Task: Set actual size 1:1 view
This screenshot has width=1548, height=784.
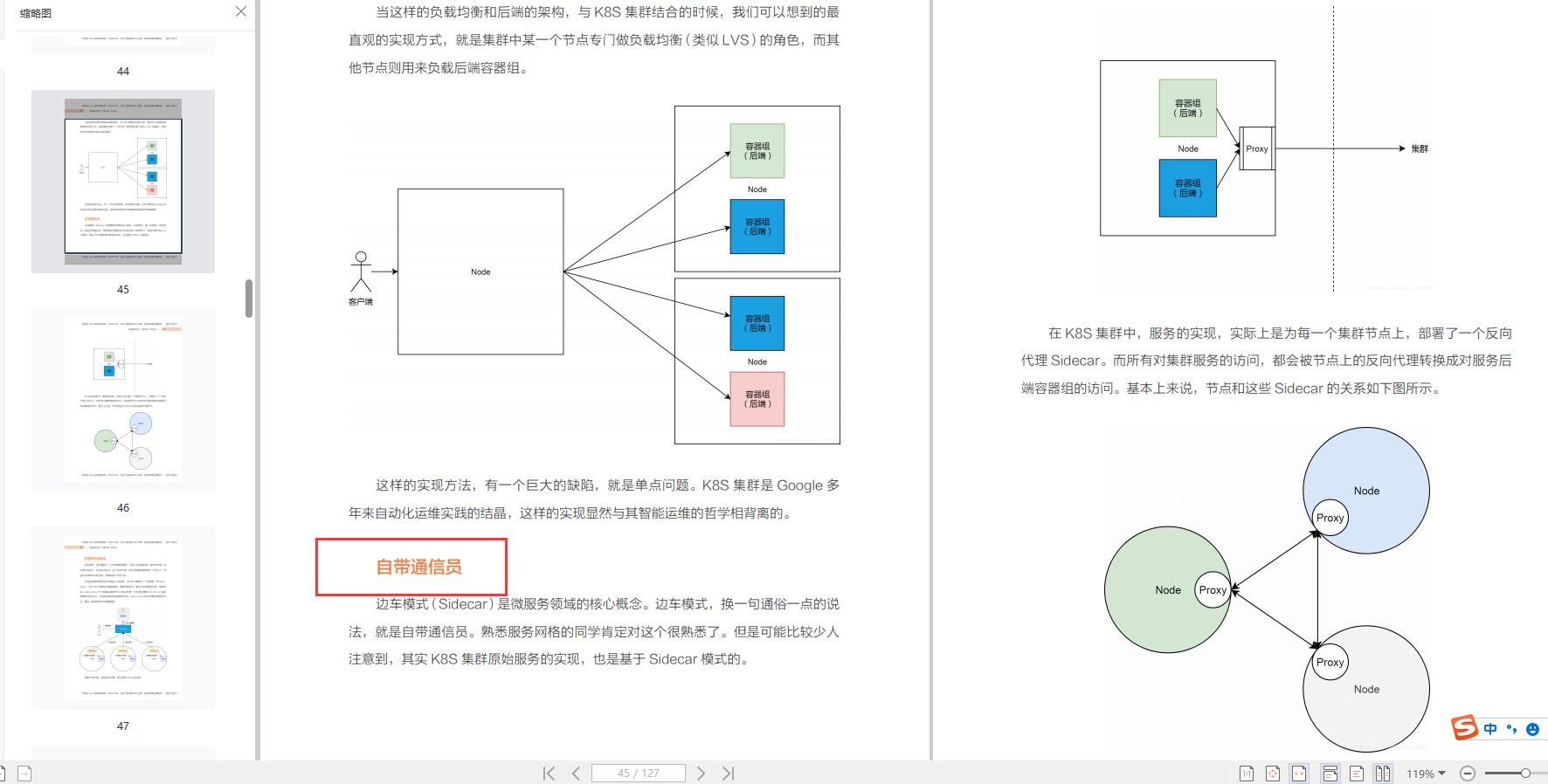Action: [x=1247, y=774]
